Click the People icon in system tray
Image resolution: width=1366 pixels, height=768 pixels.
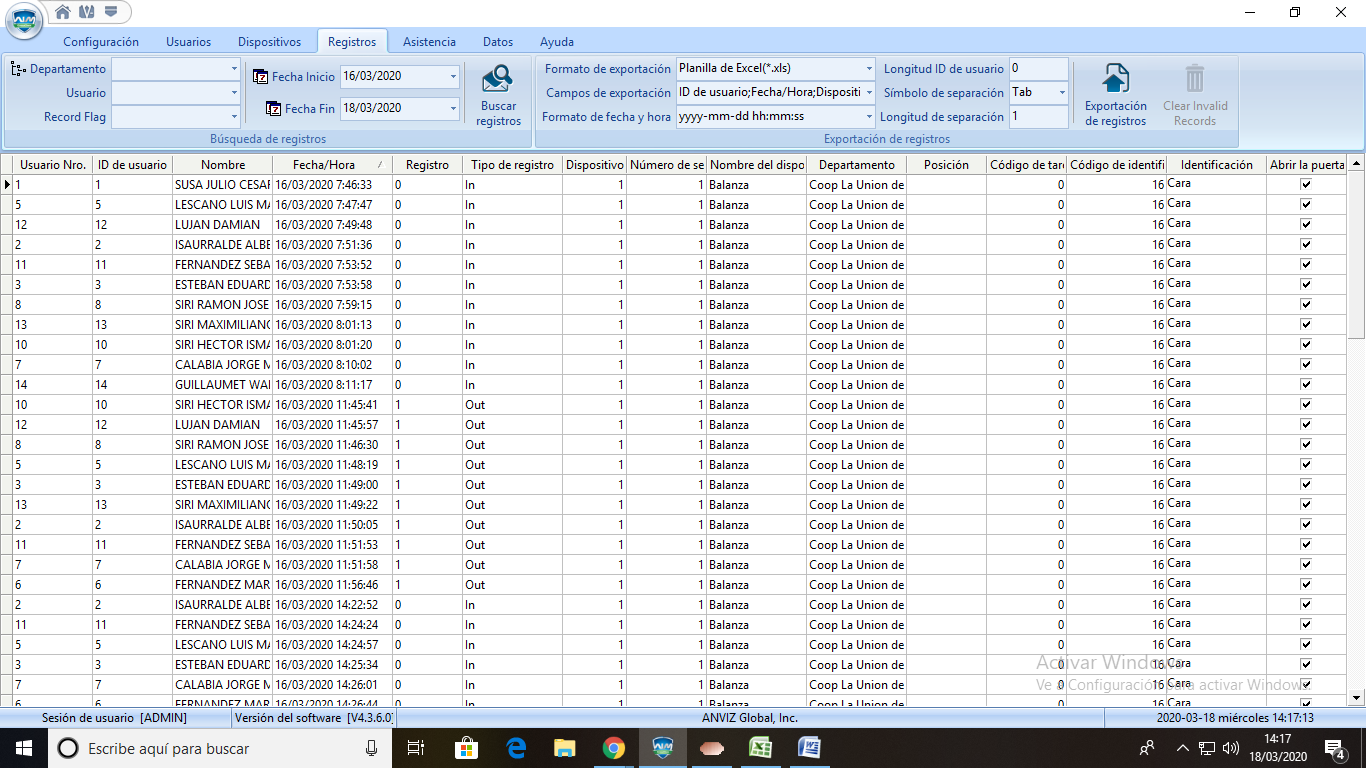coord(1147,748)
